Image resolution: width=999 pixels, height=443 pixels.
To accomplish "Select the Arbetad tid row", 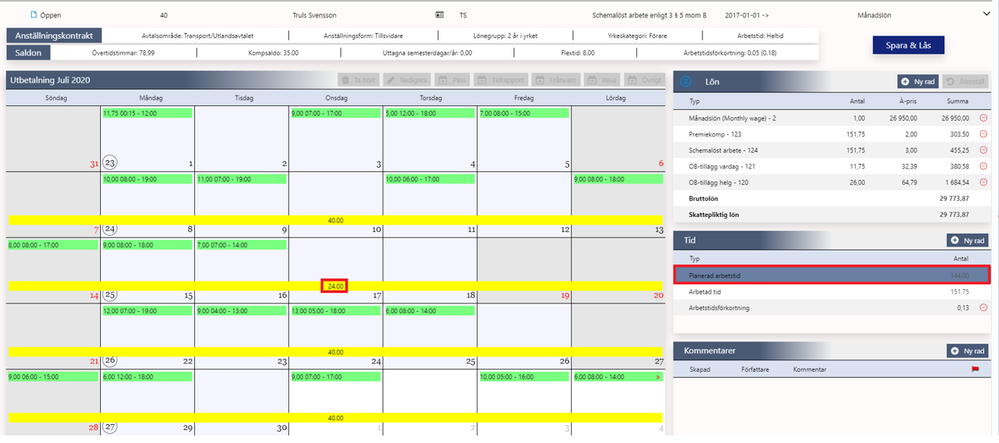I will coord(832,291).
